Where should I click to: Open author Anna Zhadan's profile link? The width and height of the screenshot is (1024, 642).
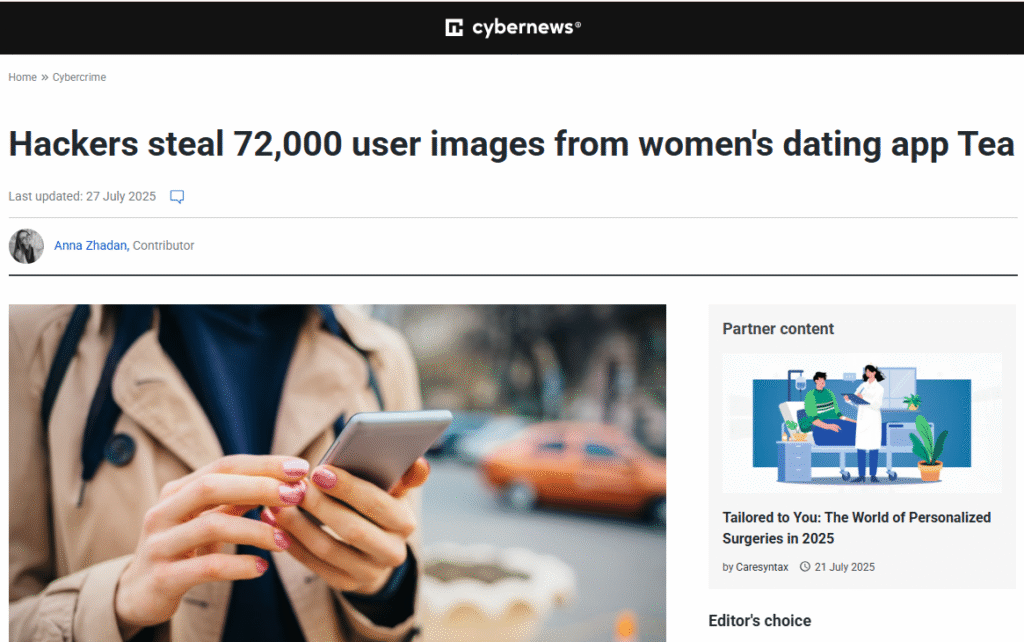(x=90, y=246)
